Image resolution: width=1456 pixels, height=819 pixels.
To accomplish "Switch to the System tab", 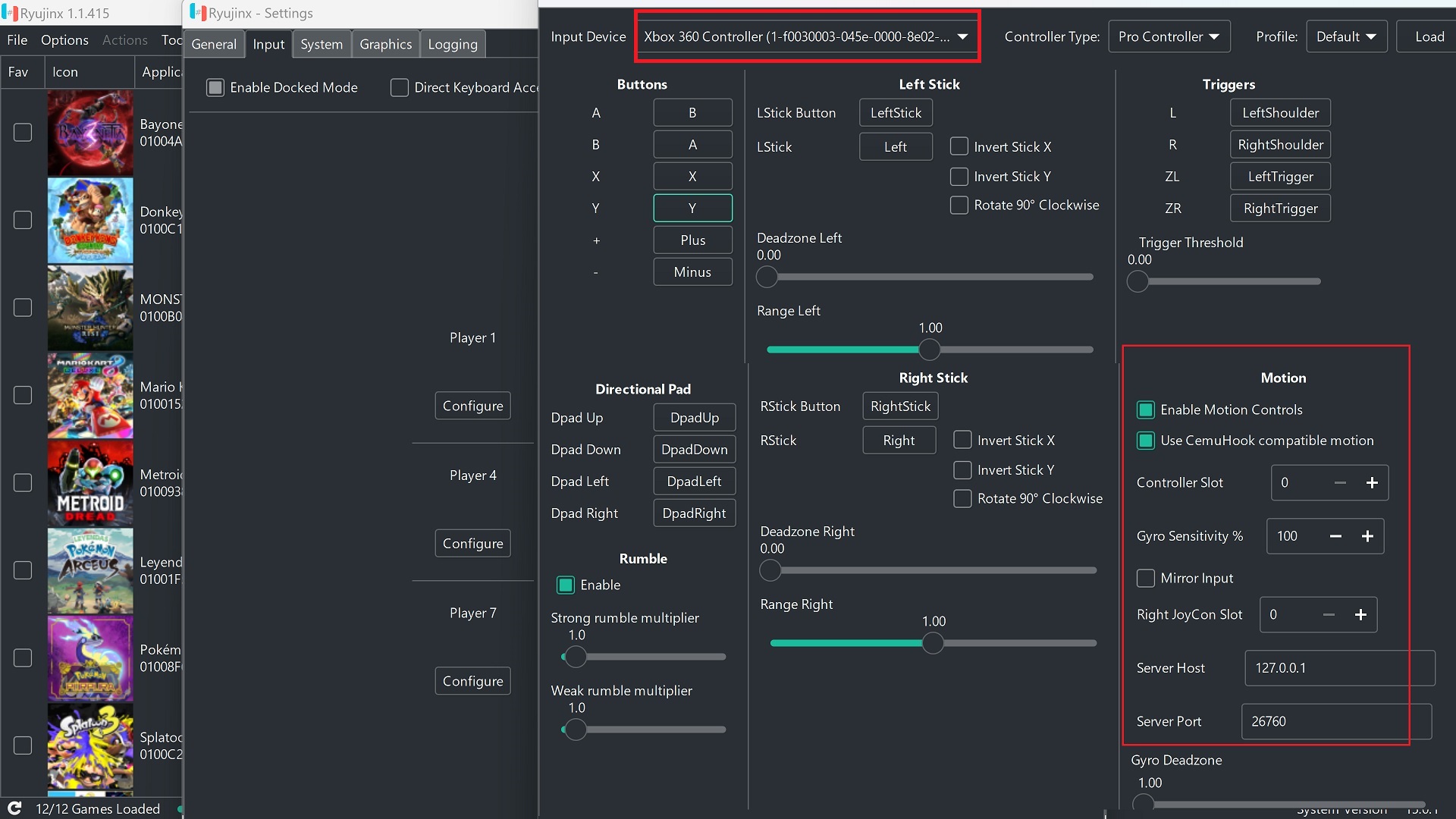I will pos(320,44).
